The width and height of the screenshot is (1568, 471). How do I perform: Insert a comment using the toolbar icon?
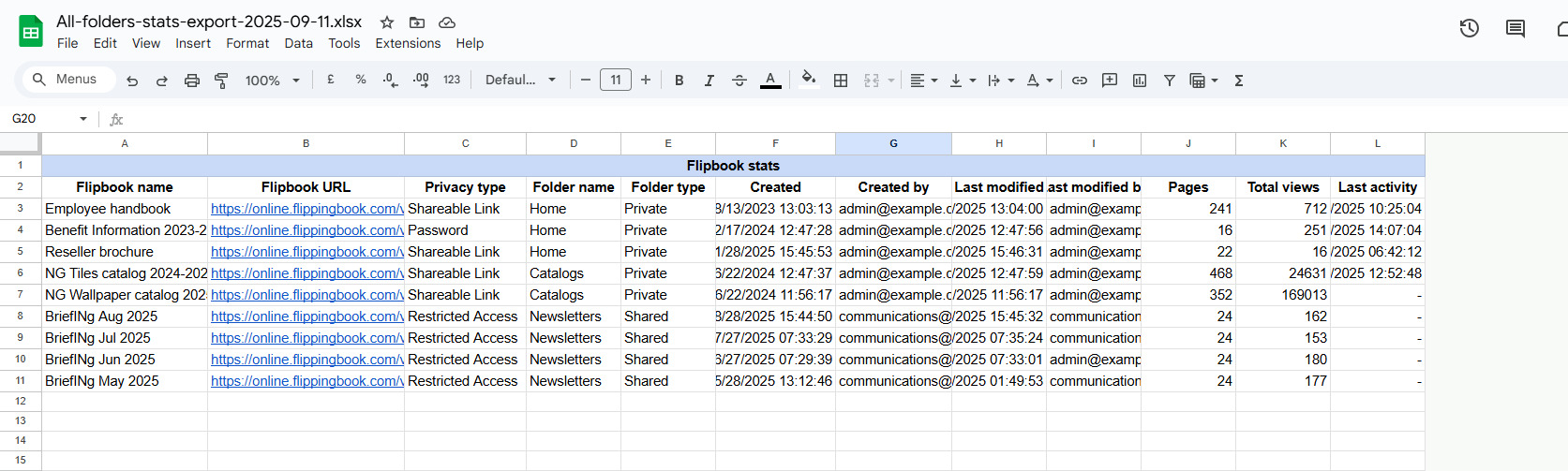[1109, 81]
